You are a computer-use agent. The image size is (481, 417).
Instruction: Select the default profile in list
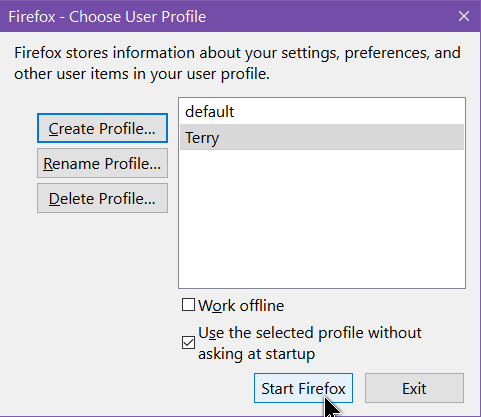point(322,111)
